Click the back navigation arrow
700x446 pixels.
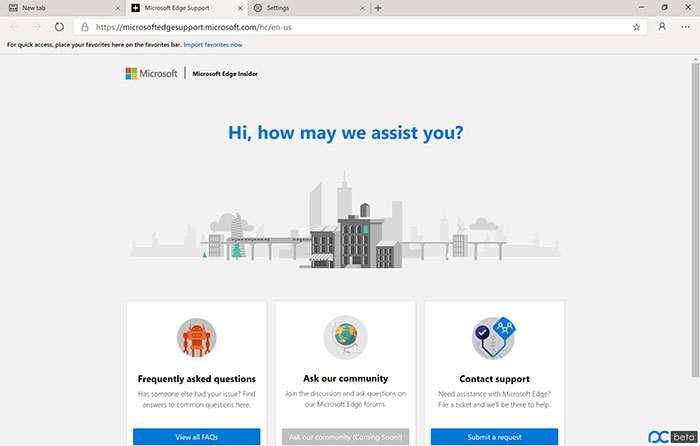click(x=14, y=27)
